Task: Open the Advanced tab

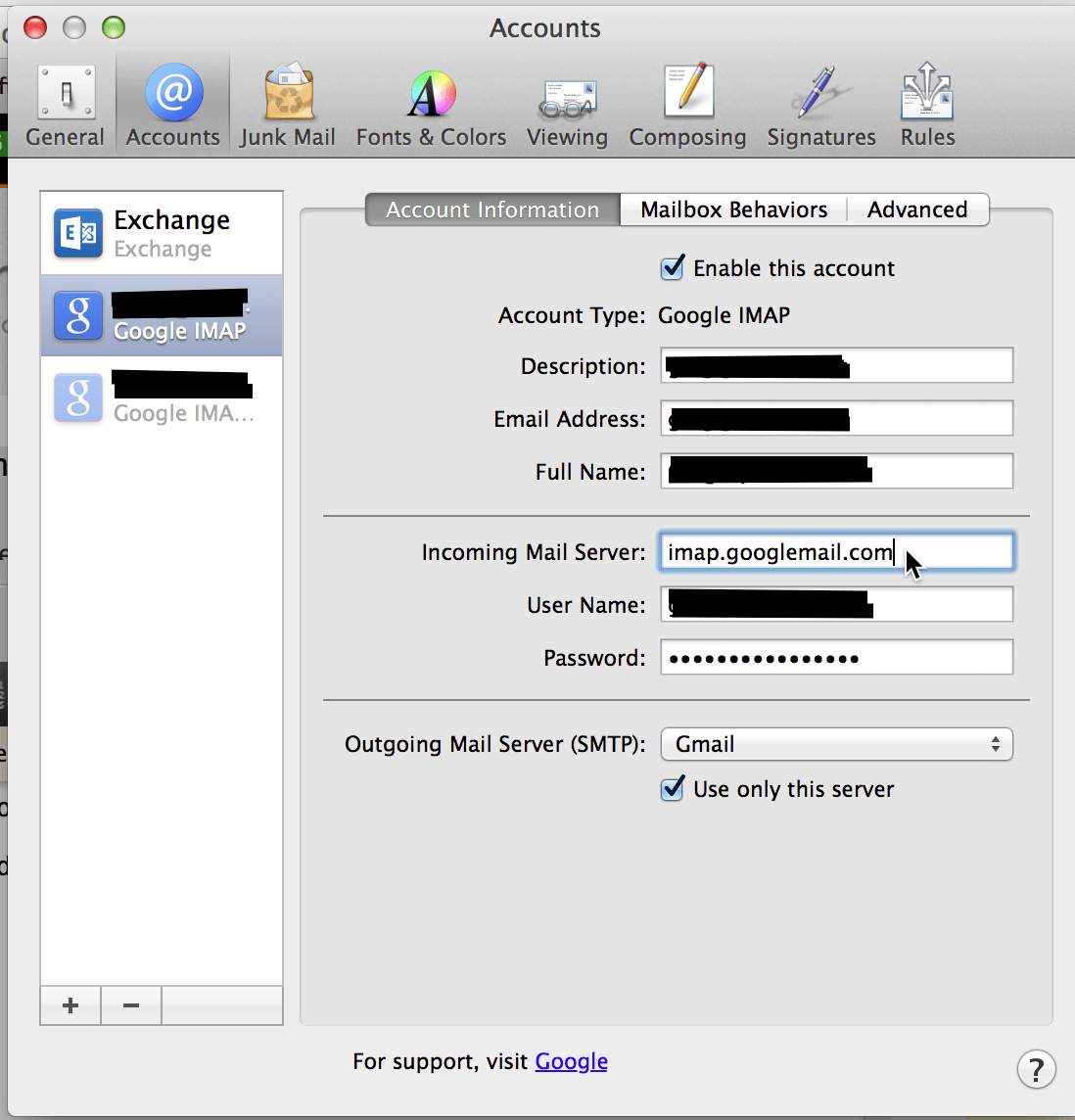Action: coord(916,210)
